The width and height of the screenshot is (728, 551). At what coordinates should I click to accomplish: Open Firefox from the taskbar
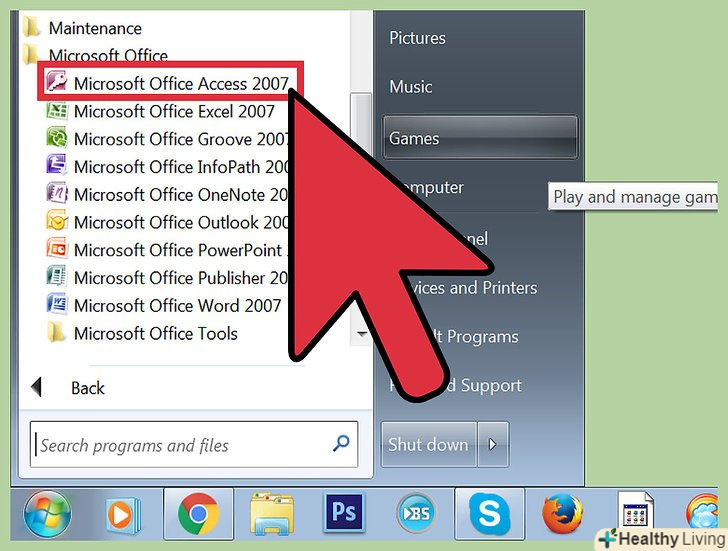point(562,514)
